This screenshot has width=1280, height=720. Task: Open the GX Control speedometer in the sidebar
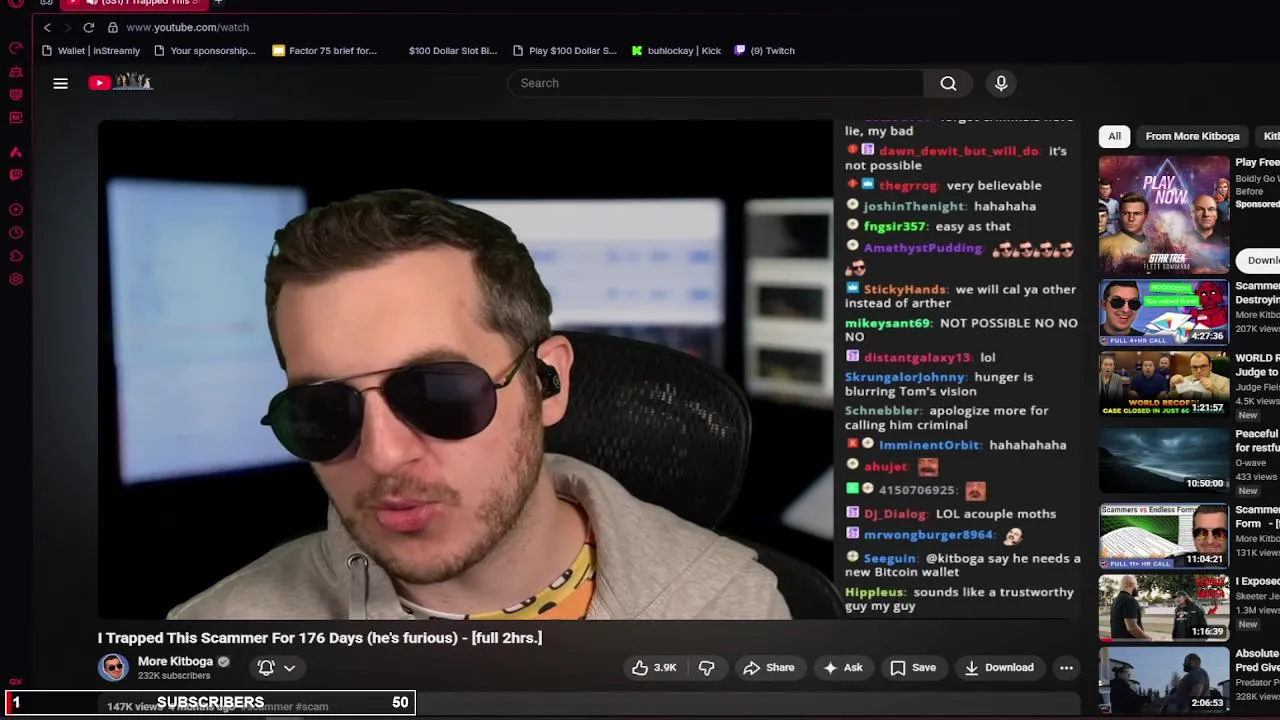pyautogui.click(x=16, y=47)
